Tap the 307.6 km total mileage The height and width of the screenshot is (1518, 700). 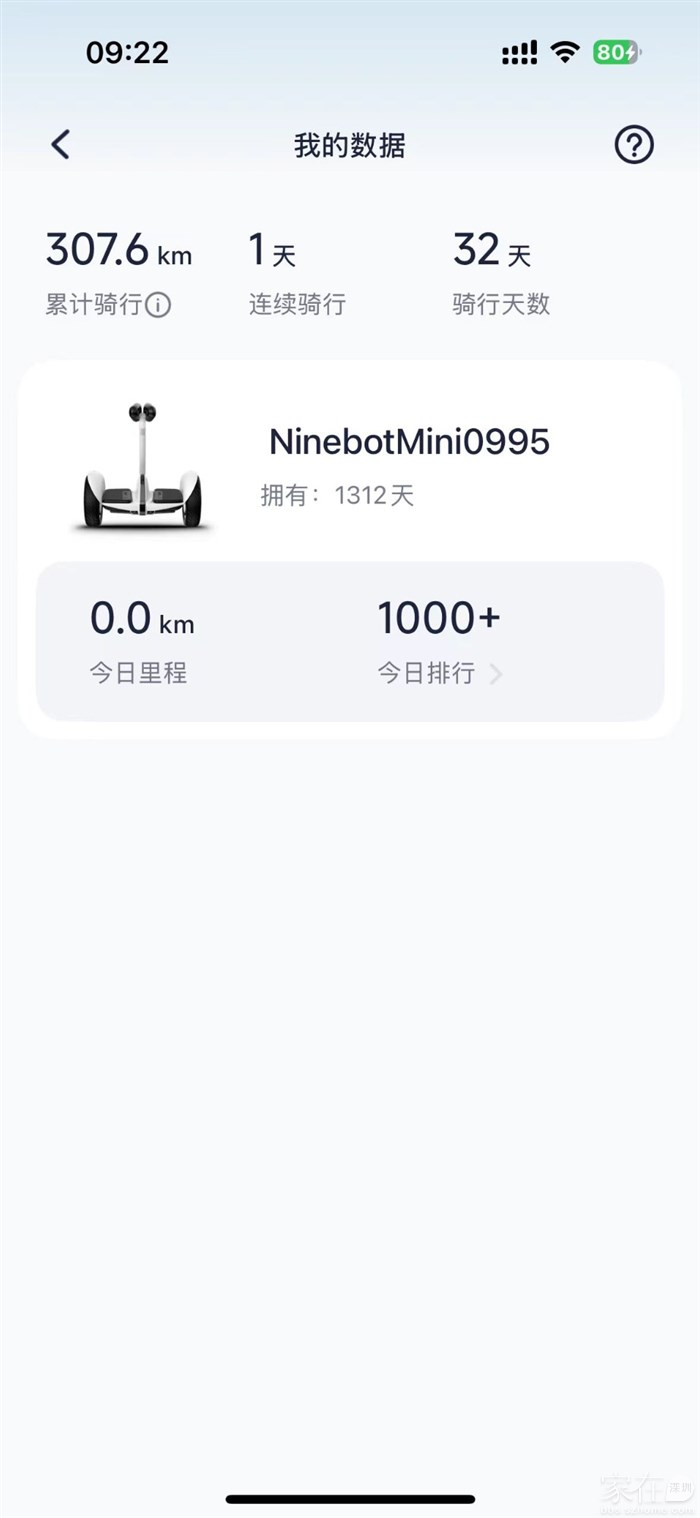tap(118, 250)
